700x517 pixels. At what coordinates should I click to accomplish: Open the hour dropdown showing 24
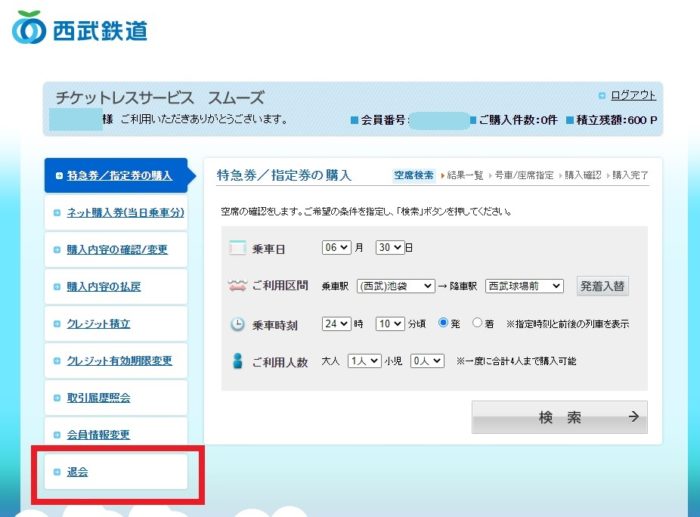click(337, 324)
